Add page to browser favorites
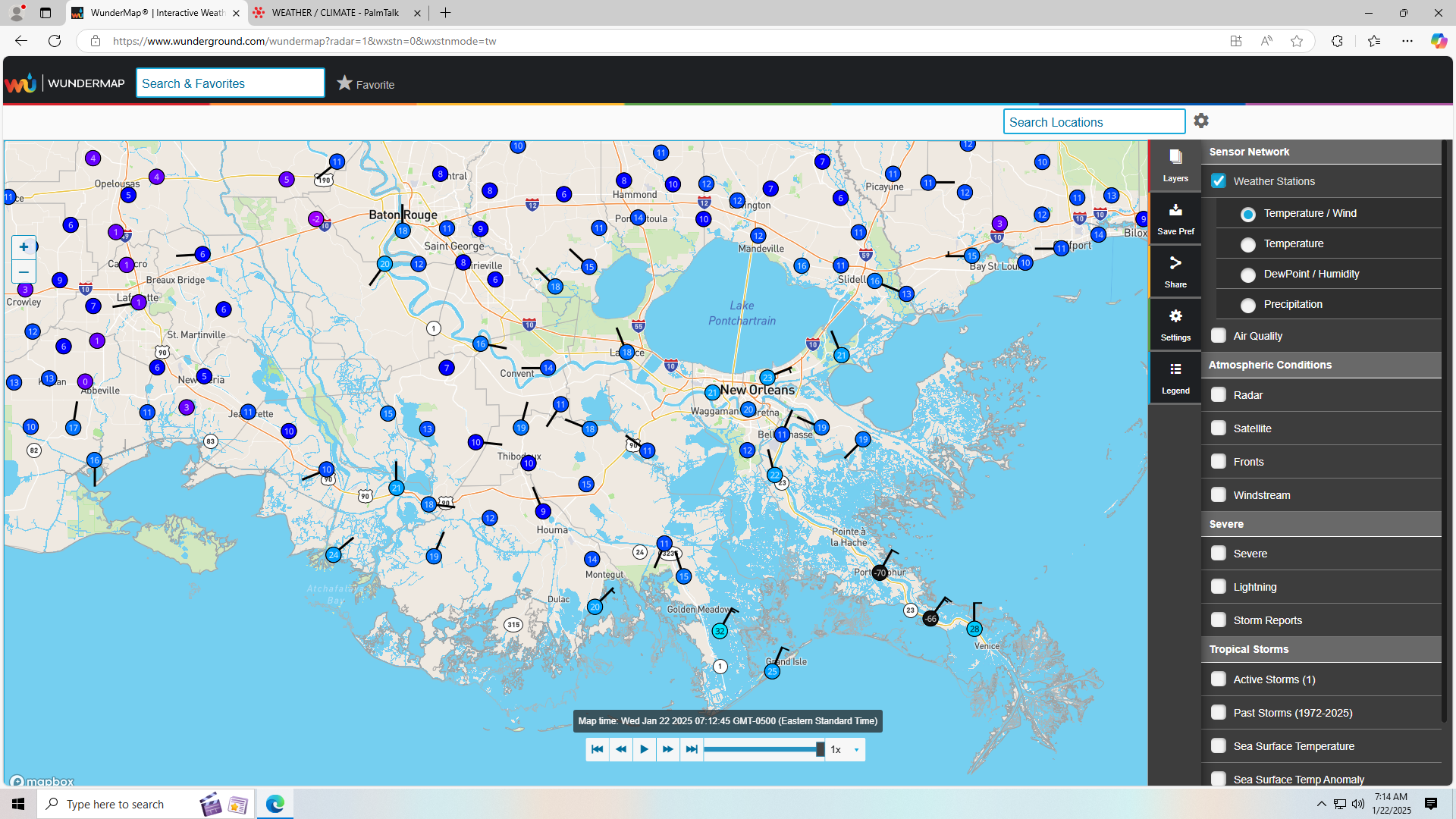This screenshot has height=819, width=1456. (1297, 41)
